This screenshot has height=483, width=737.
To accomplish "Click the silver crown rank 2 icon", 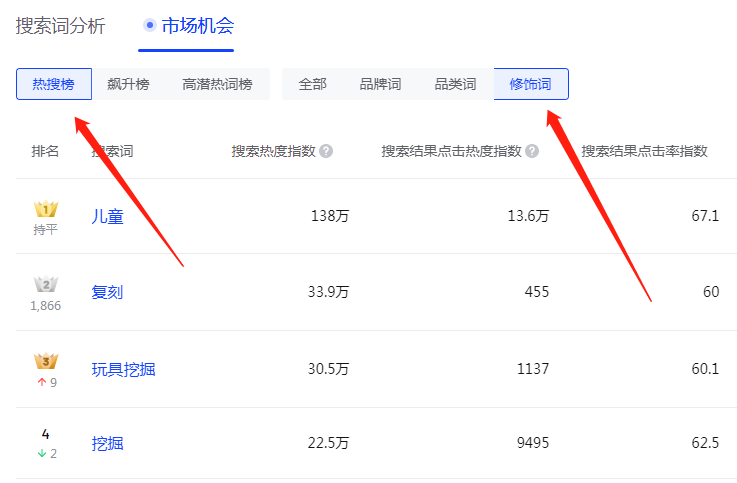I will click(46, 284).
